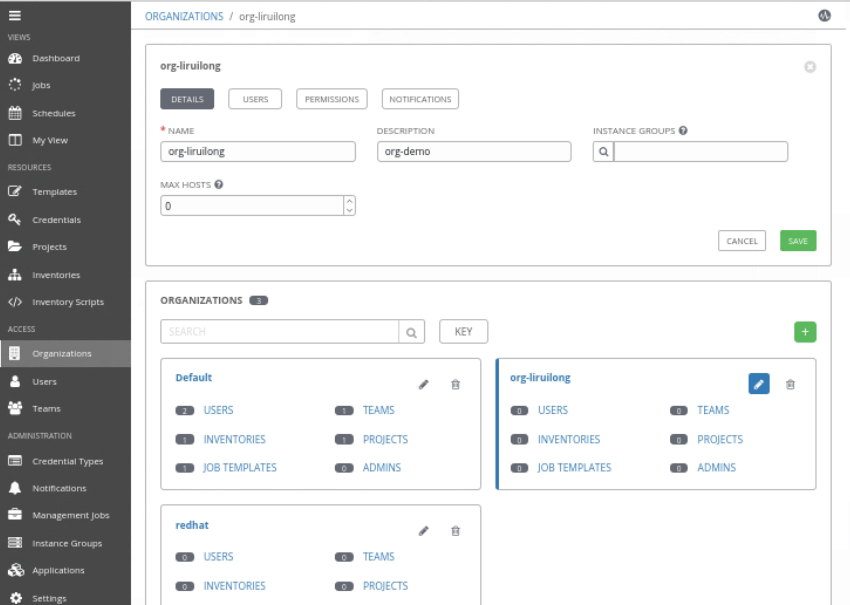Open the Default organization title link
The height and width of the screenshot is (605, 850).
click(194, 377)
